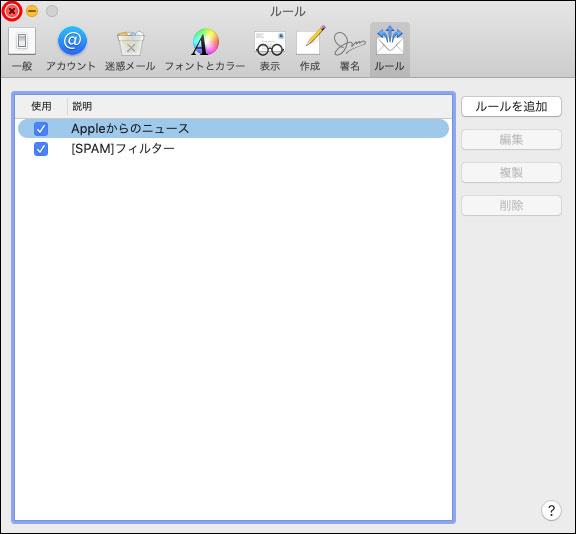Open the 署名 signatures icon
This screenshot has height=534, width=576.
point(349,49)
